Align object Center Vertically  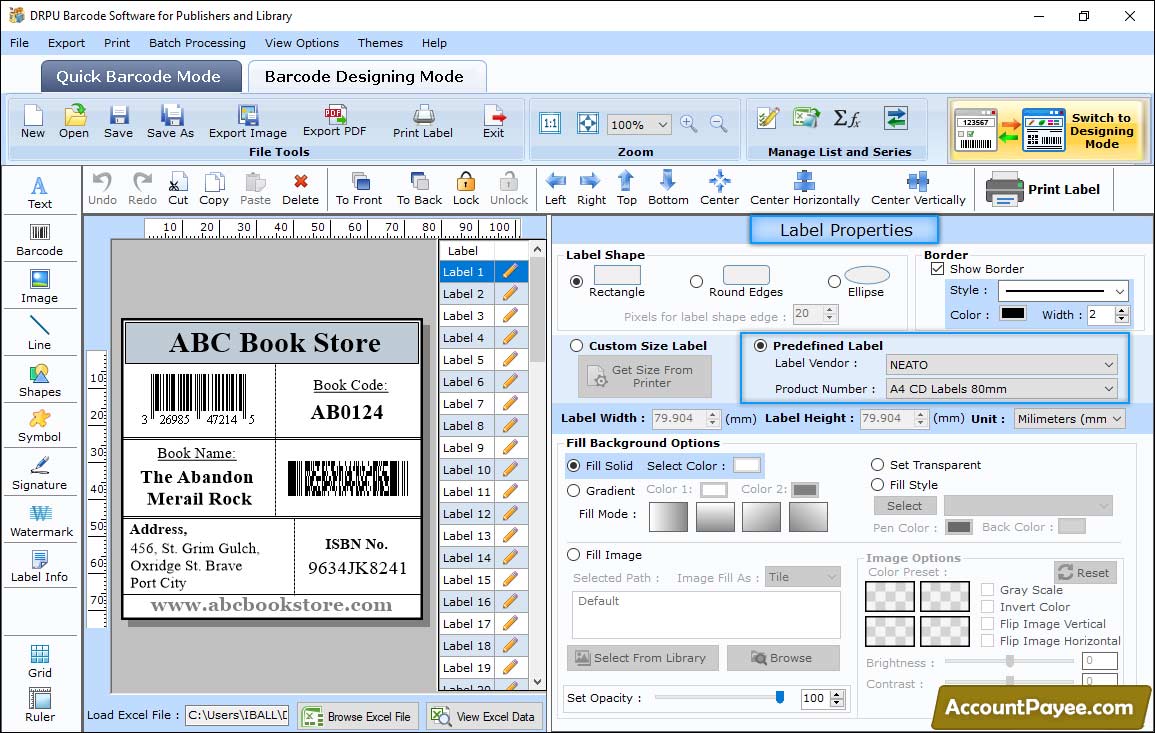click(918, 189)
